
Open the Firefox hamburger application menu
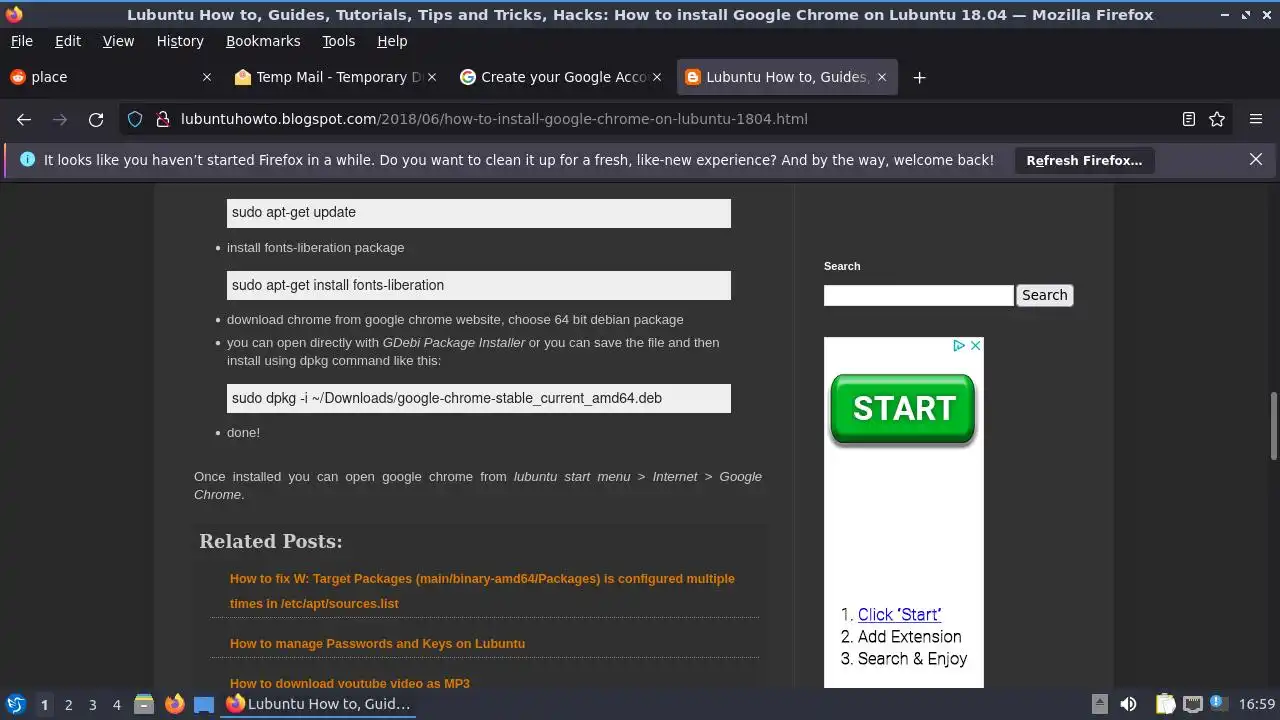point(1256,119)
